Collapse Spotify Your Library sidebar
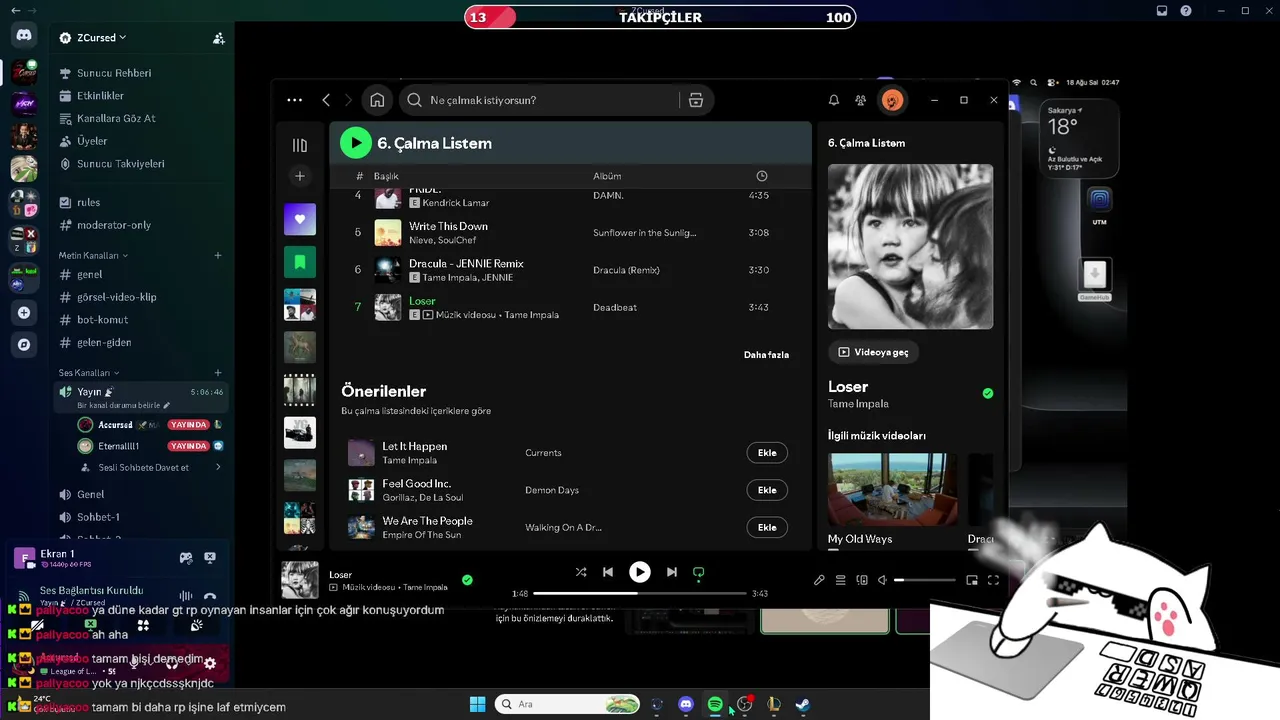The height and width of the screenshot is (720, 1280). click(300, 145)
